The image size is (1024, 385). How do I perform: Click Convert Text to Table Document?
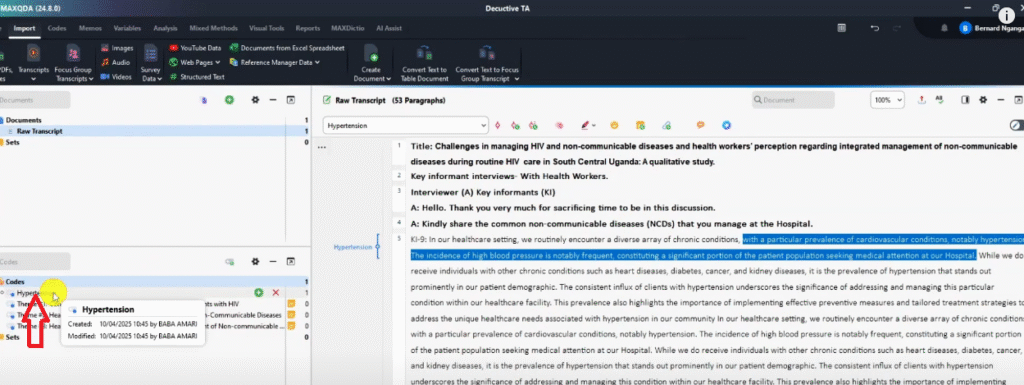point(424,63)
